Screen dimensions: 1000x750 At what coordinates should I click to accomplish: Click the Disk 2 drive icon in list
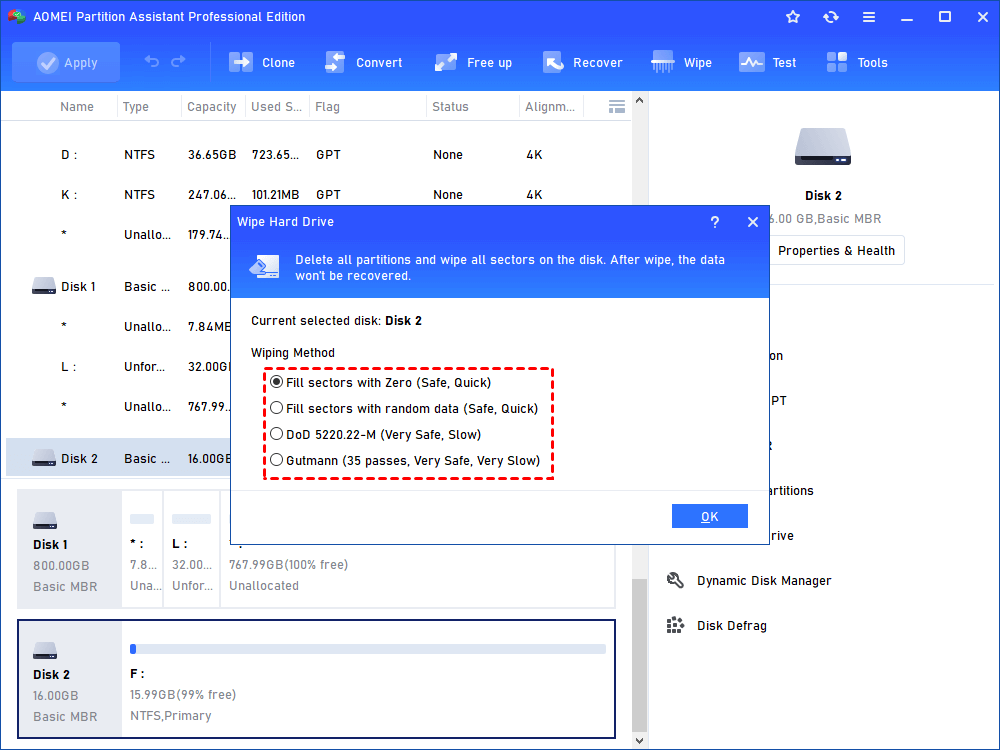(x=43, y=458)
